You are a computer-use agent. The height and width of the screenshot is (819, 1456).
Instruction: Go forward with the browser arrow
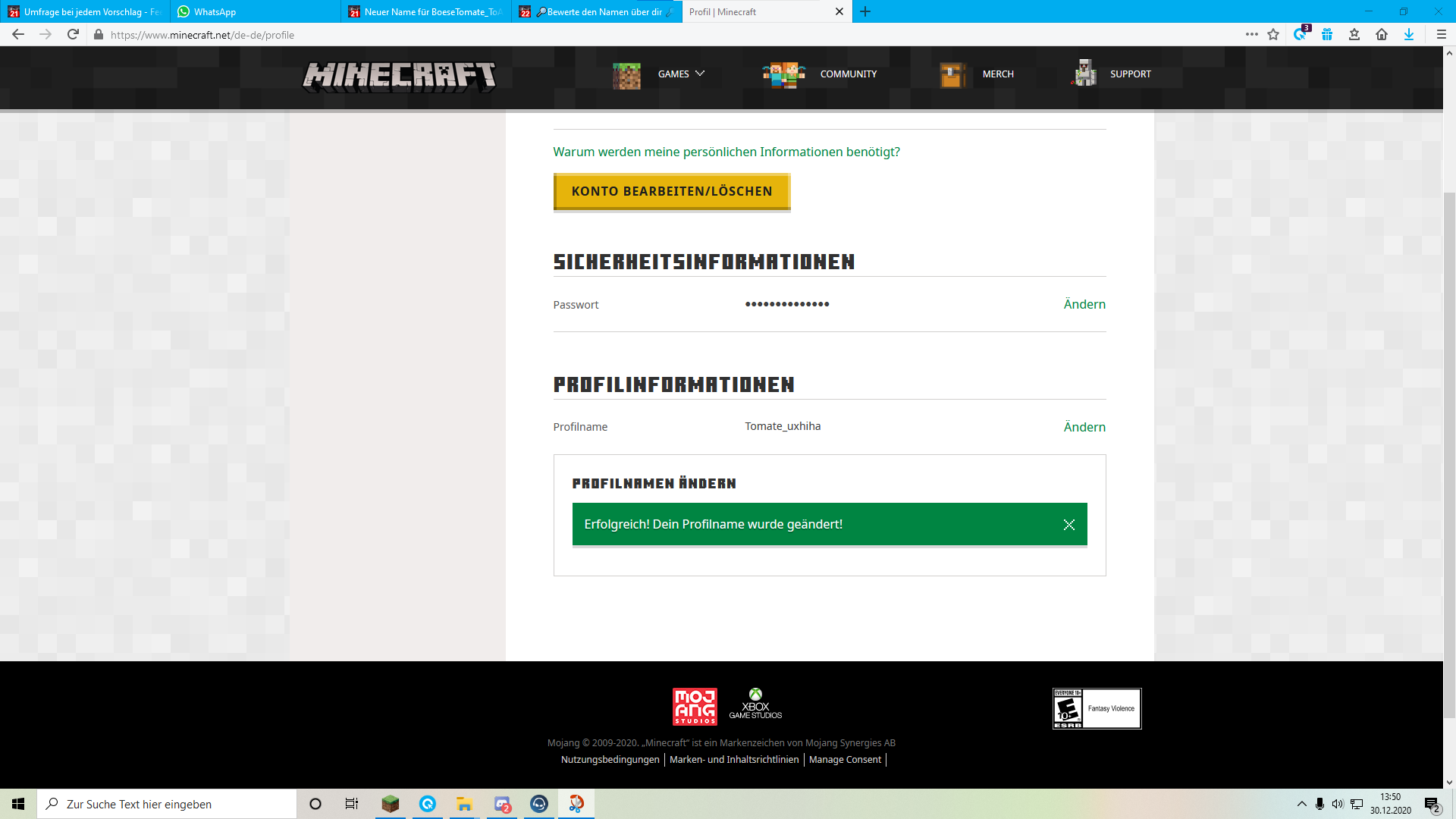45,35
